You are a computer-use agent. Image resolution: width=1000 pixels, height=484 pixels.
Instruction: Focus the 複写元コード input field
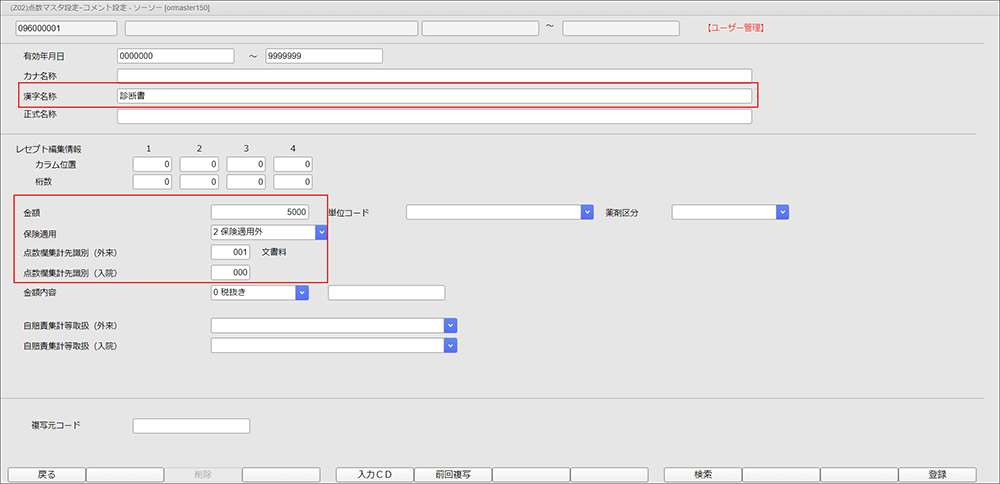click(x=191, y=426)
